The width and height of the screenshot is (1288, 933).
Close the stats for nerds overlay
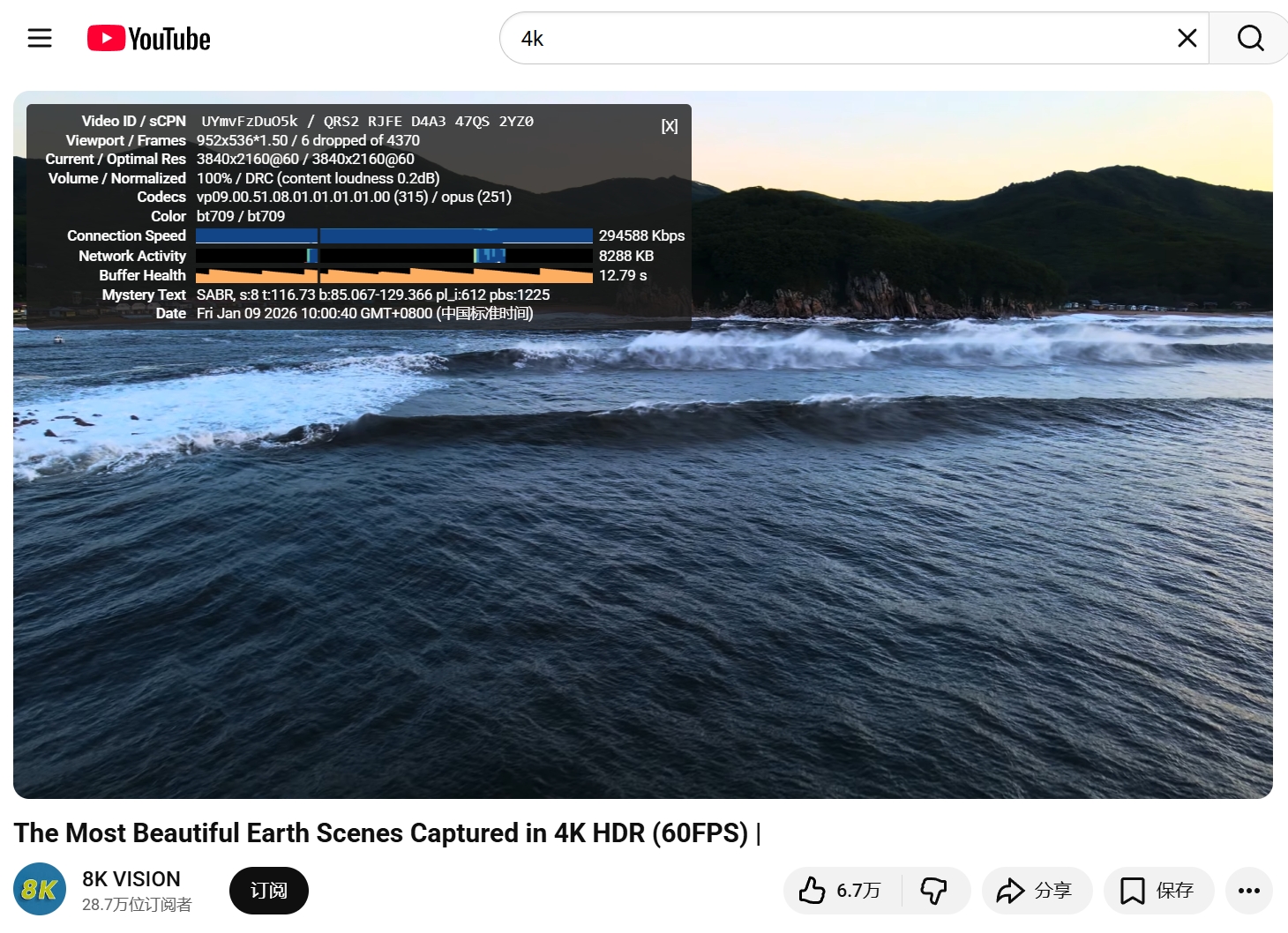tap(670, 126)
